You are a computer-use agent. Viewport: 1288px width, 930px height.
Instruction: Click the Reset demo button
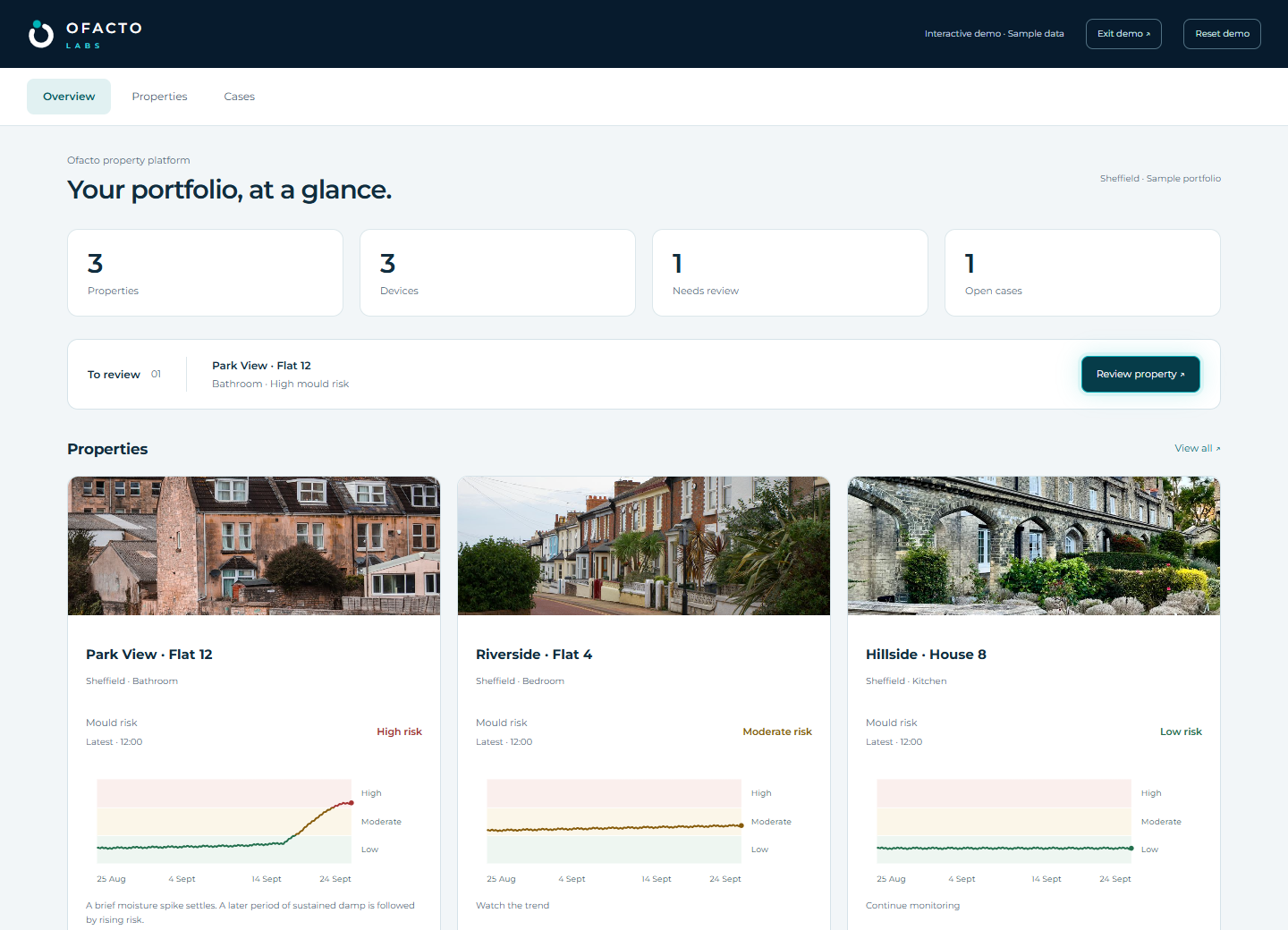click(x=1222, y=34)
